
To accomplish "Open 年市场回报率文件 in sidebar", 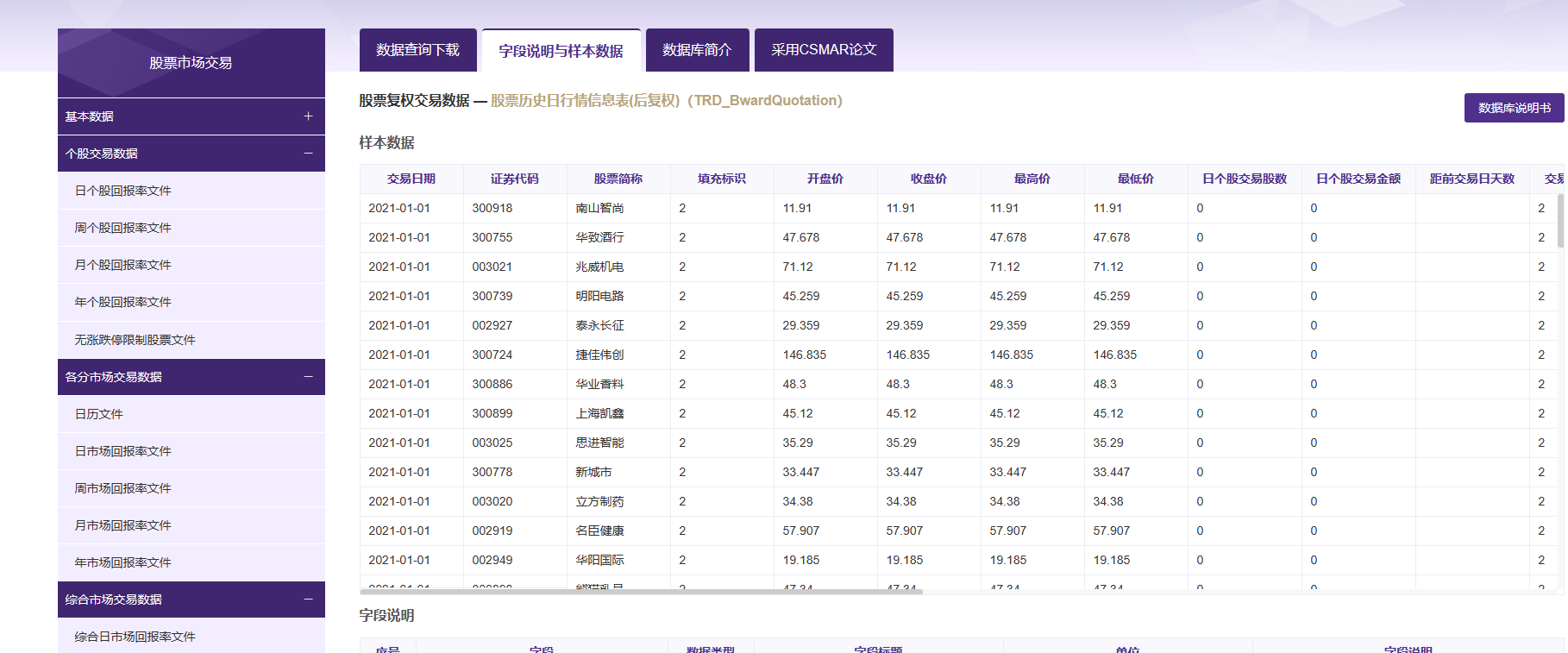I will (x=191, y=562).
